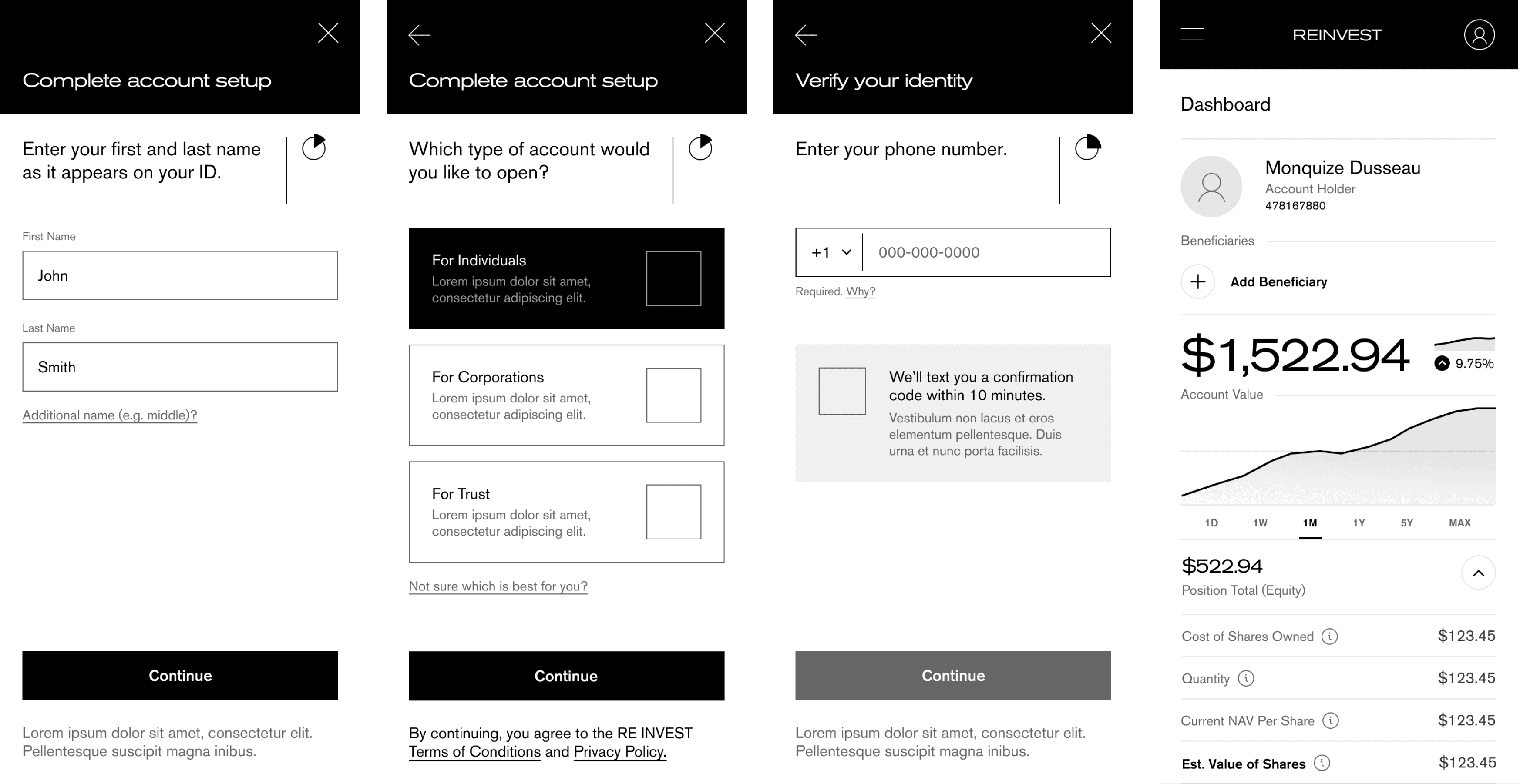This screenshot has width=1520, height=784.
Task: Open the +1 country code dropdown
Action: click(831, 252)
